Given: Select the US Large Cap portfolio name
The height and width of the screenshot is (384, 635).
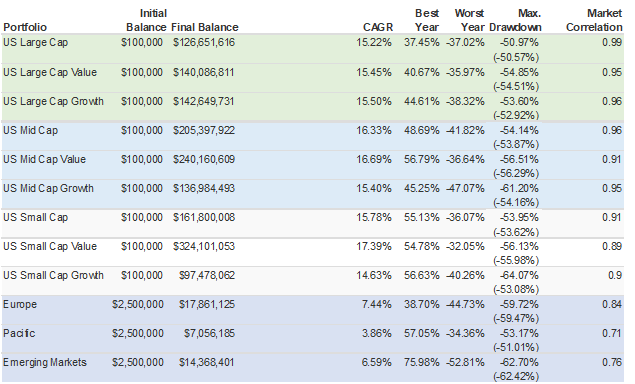Looking at the screenshot, I should tap(36, 43).
